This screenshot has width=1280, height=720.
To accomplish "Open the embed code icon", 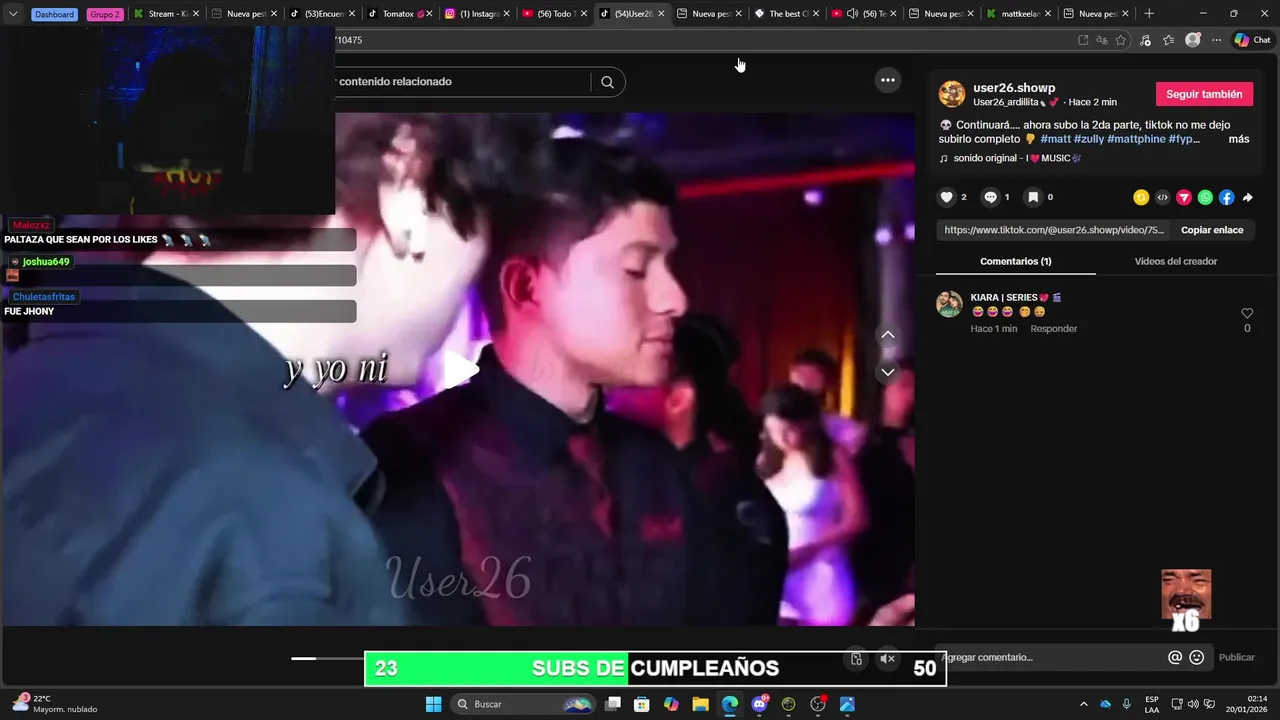I will click(1162, 198).
